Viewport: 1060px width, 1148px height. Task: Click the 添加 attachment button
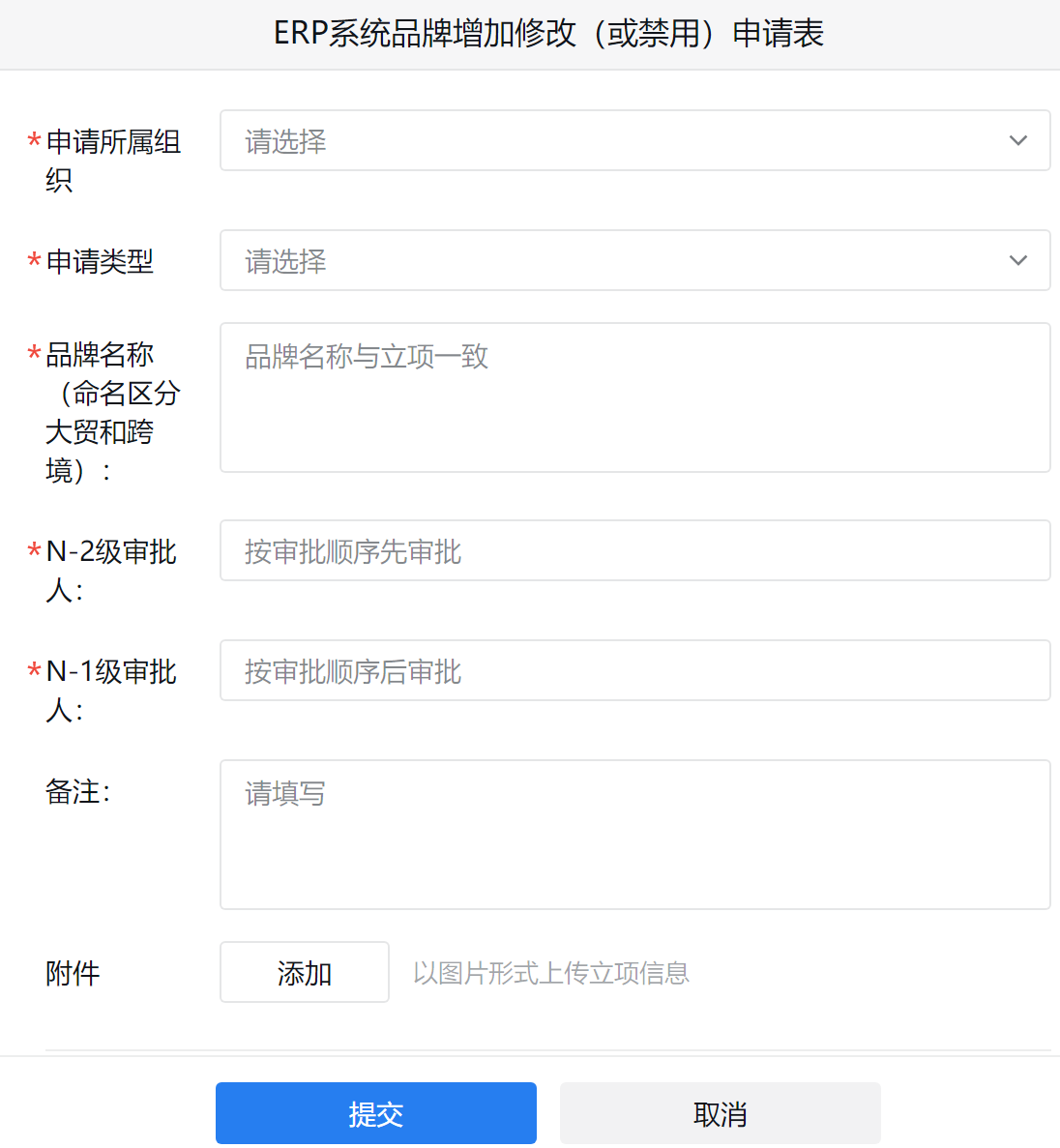(305, 972)
